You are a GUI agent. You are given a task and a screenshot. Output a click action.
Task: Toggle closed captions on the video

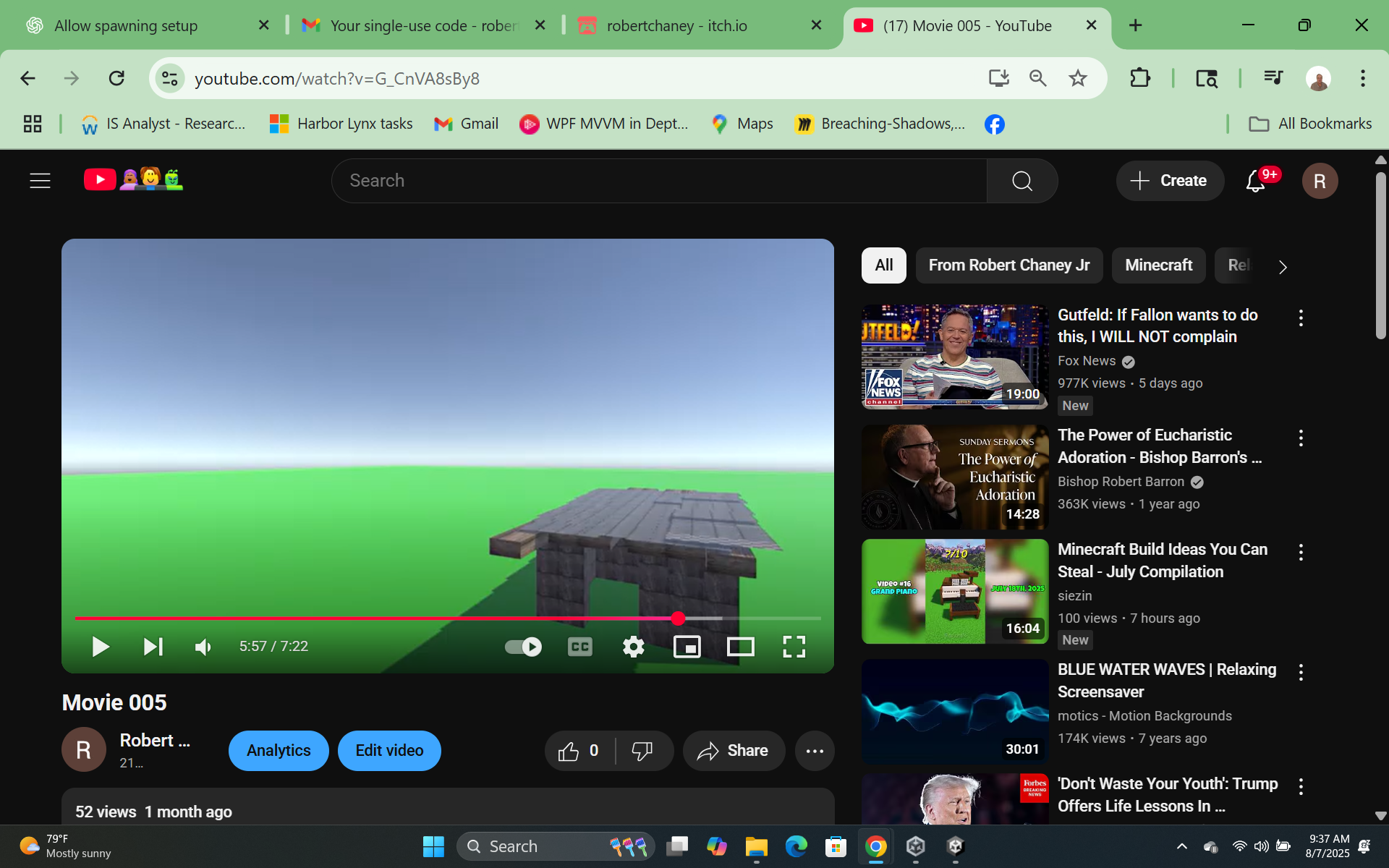(579, 646)
